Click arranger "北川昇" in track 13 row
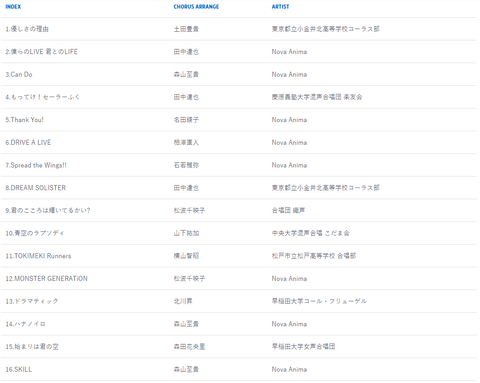Screen dimensions: 480x383 pyautogui.click(x=183, y=301)
